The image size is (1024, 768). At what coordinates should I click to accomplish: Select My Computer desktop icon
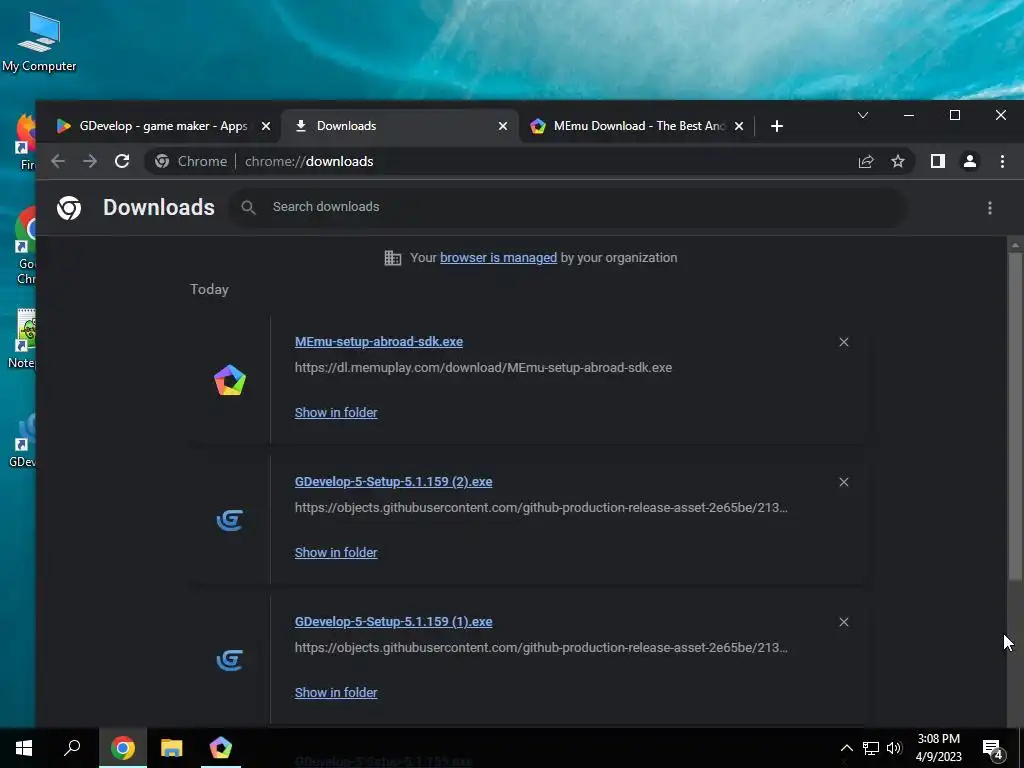click(x=39, y=42)
